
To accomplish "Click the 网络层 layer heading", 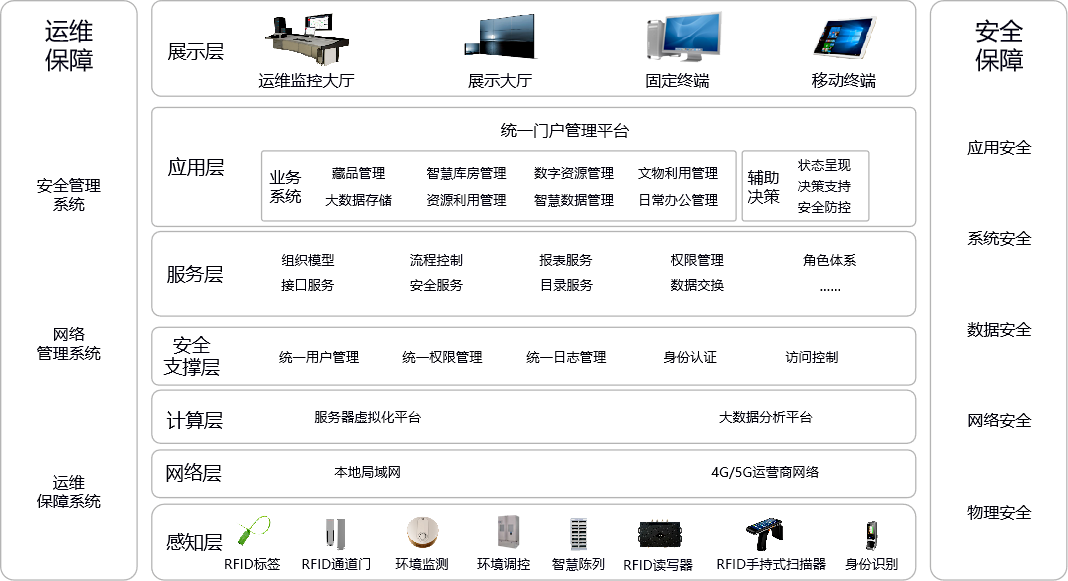I will point(193,473).
